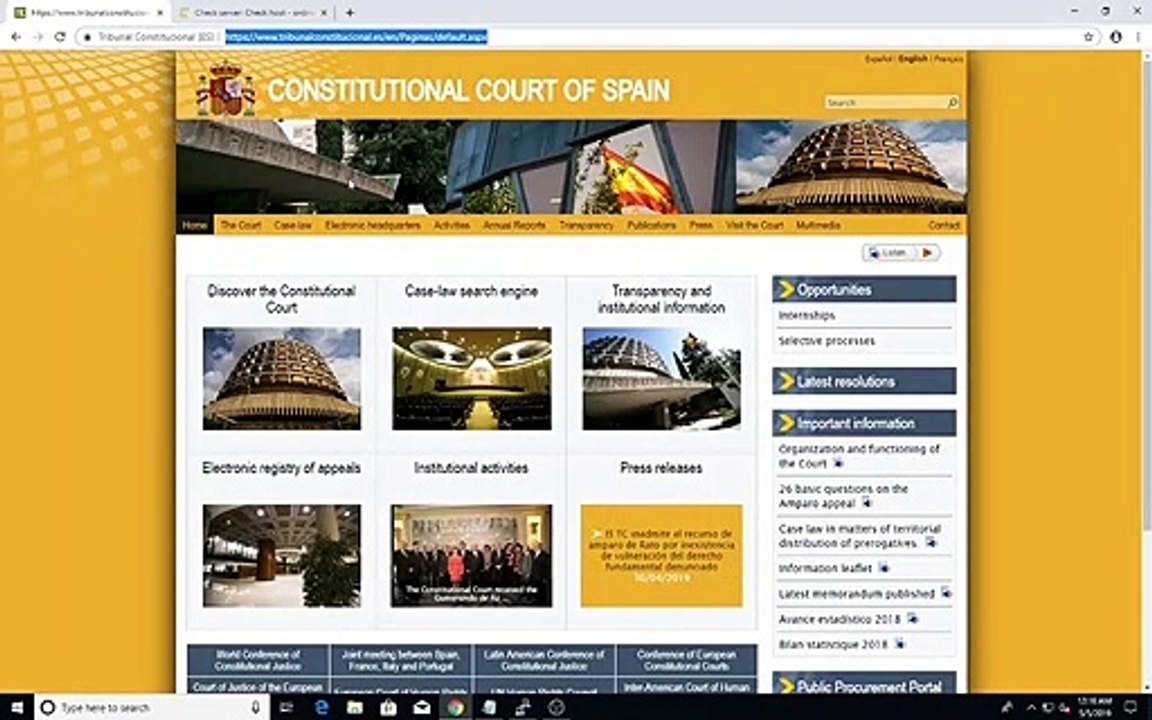Open 26 basic questions on Amparo appeal
Screen dimensions: 1152x720
[843, 496]
